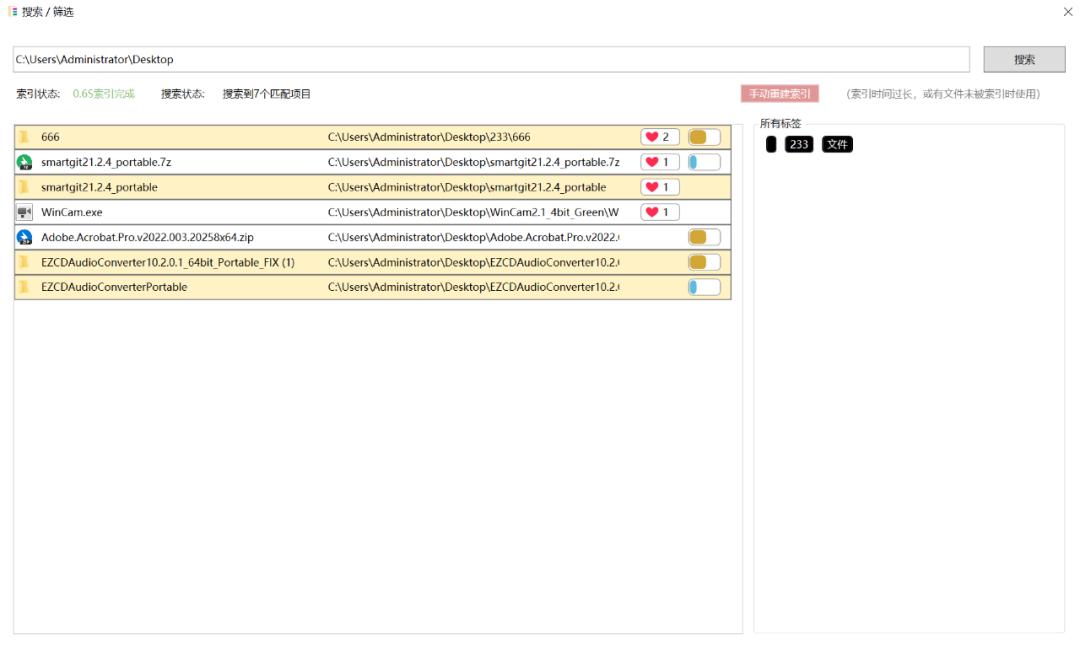Click the folder icon of the 666 row
The image size is (1080, 645).
click(24, 137)
